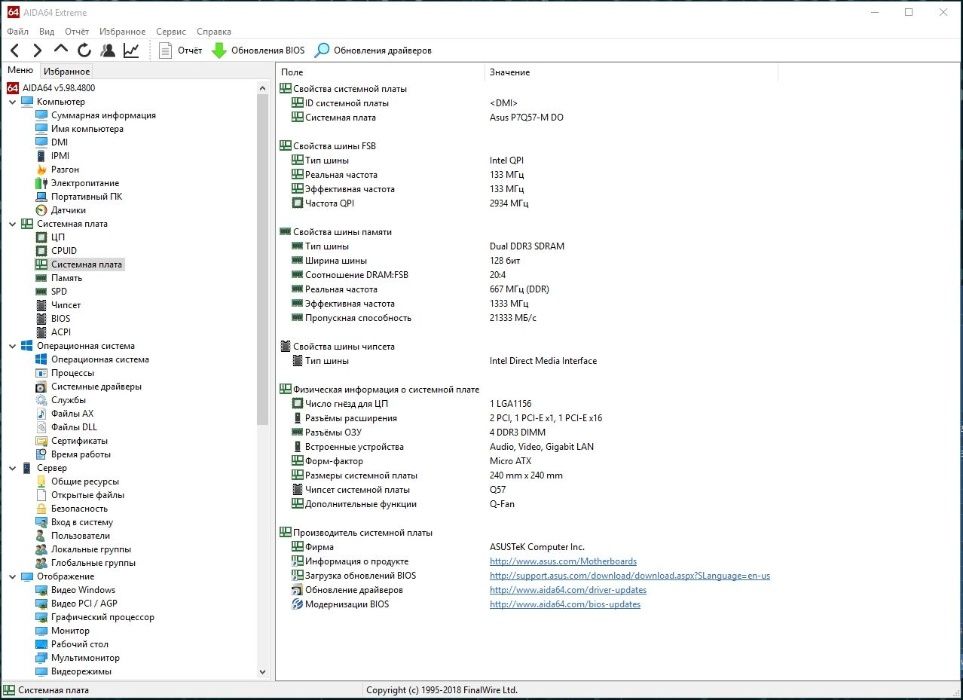
Task: Open BIOS updates with the green arrow icon
Action: click(x=219, y=50)
